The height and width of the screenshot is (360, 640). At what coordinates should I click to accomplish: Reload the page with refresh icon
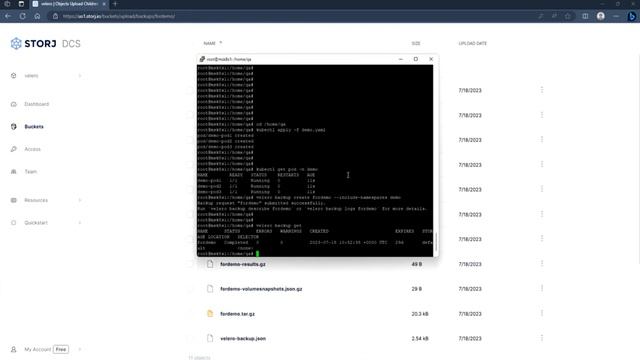pyautogui.click(x=22, y=16)
